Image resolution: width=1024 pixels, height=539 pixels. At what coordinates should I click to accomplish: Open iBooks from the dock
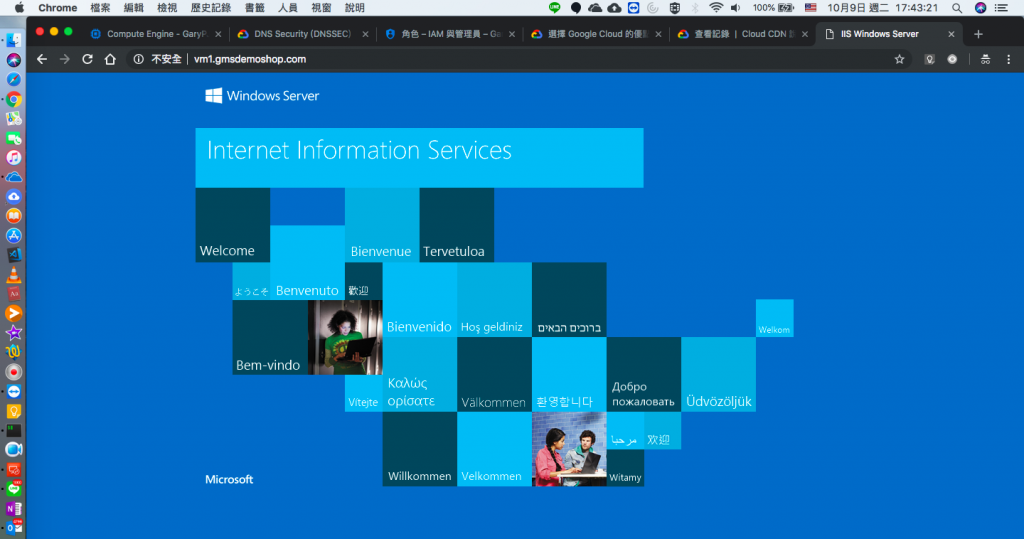tap(14, 216)
